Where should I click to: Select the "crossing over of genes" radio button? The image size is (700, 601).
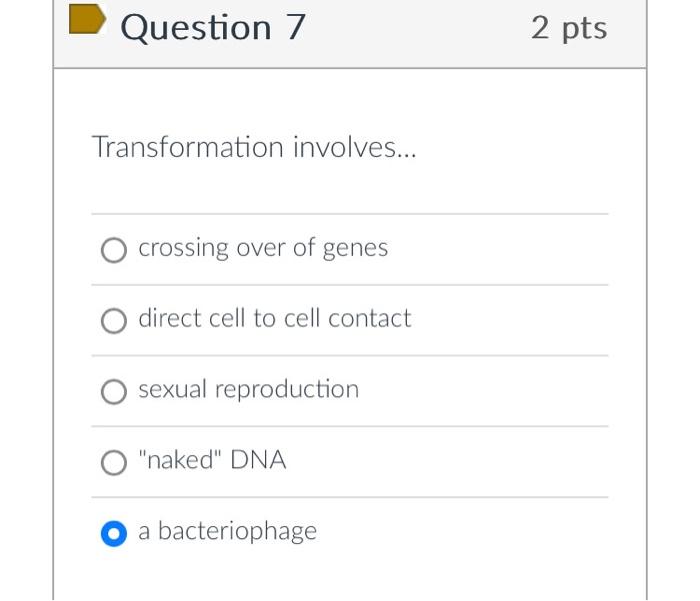click(114, 250)
